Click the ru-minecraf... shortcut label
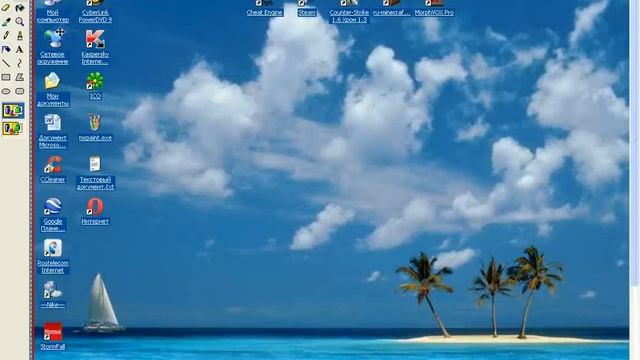This screenshot has height=360, width=640. (391, 13)
